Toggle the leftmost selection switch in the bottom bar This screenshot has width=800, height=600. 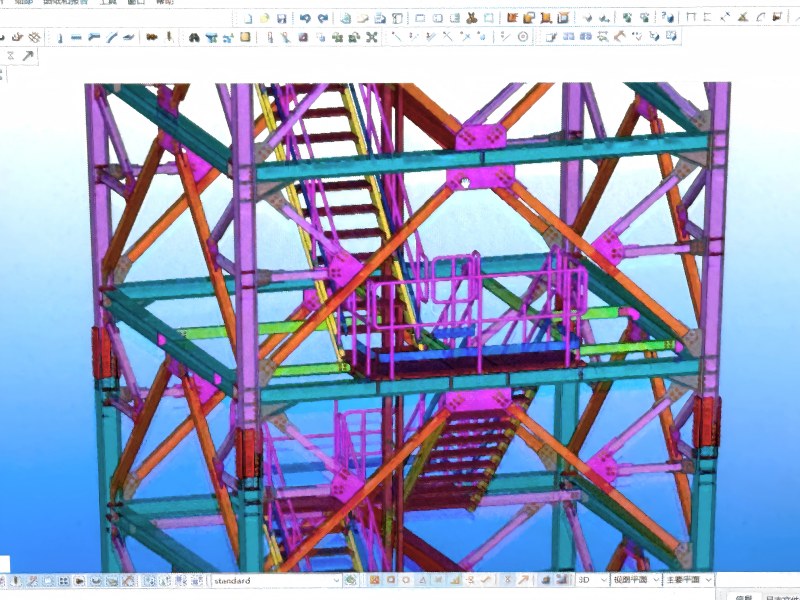coord(15,581)
